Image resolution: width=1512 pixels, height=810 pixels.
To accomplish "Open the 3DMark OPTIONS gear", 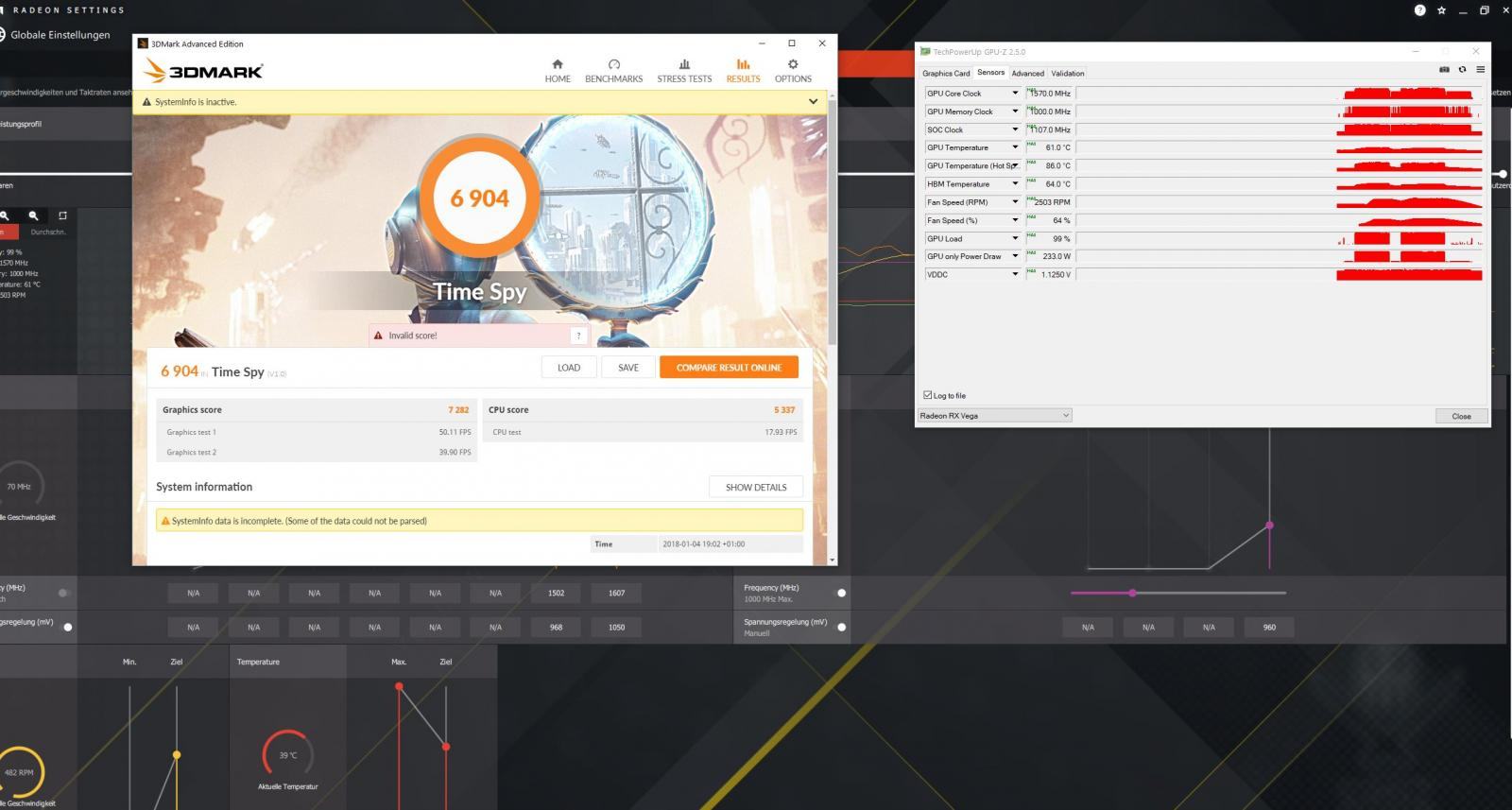I will 793,71.
